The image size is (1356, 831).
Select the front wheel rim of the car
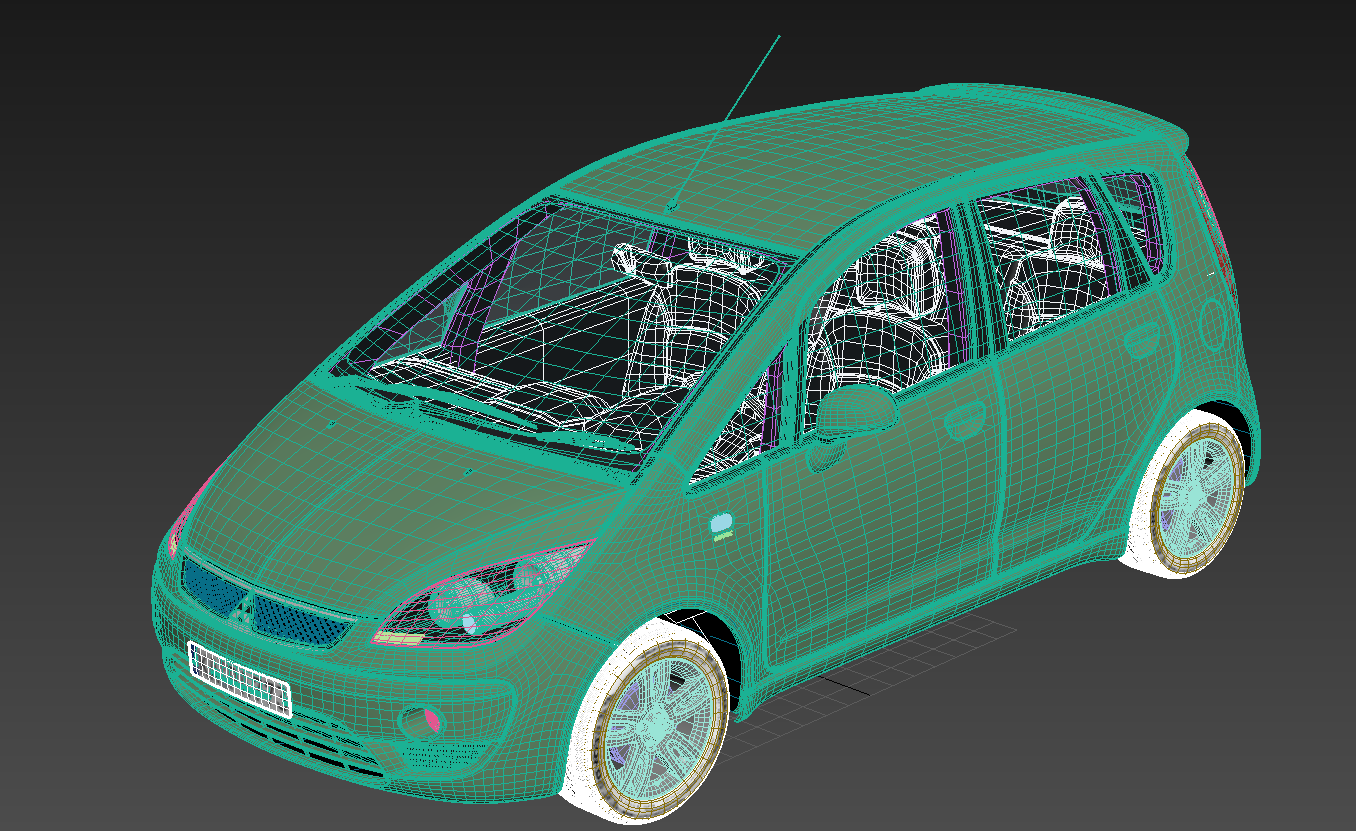(x=659, y=728)
